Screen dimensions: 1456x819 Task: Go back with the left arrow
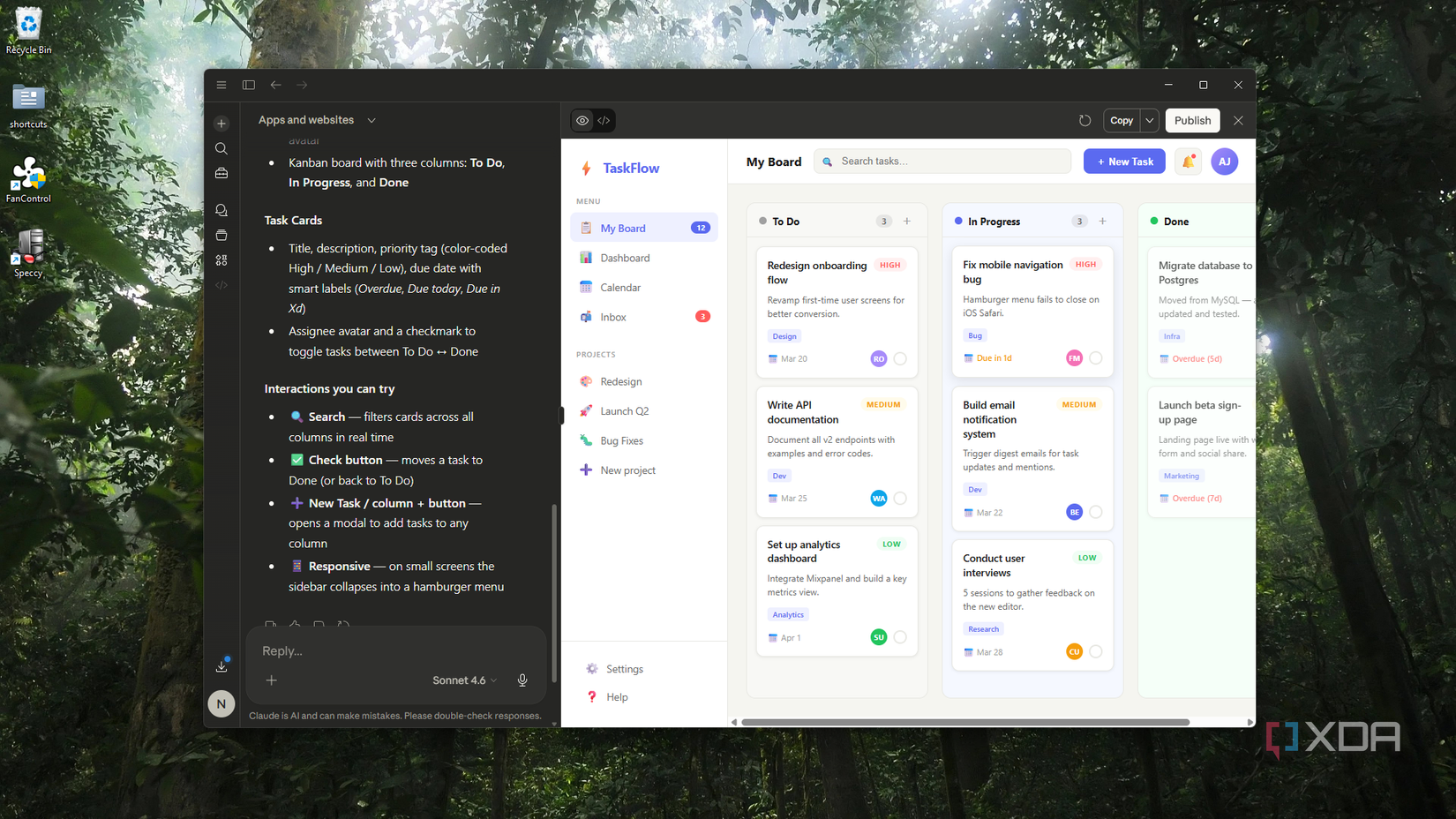point(276,85)
